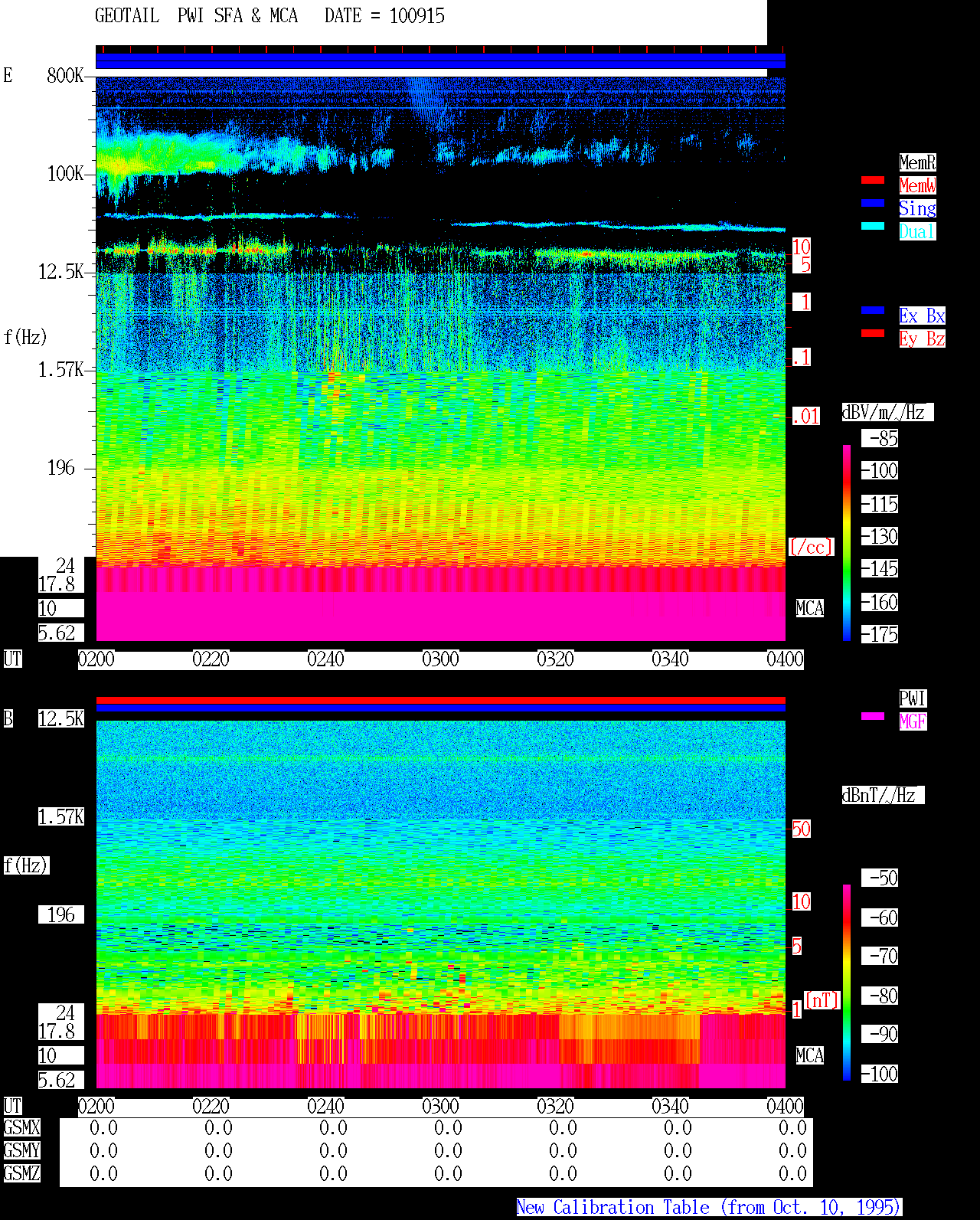This screenshot has width=980, height=1220.
Task: Click the cyan Dual legend swatch
Action: 873,226
